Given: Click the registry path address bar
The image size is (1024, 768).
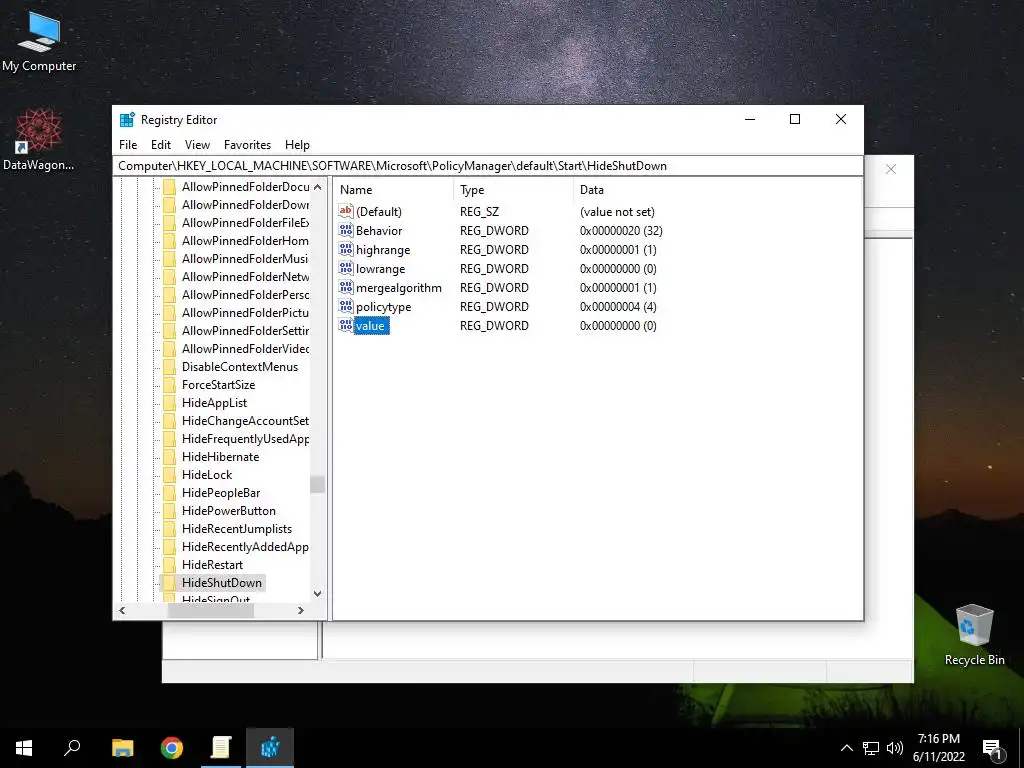Looking at the screenshot, I should pos(488,166).
